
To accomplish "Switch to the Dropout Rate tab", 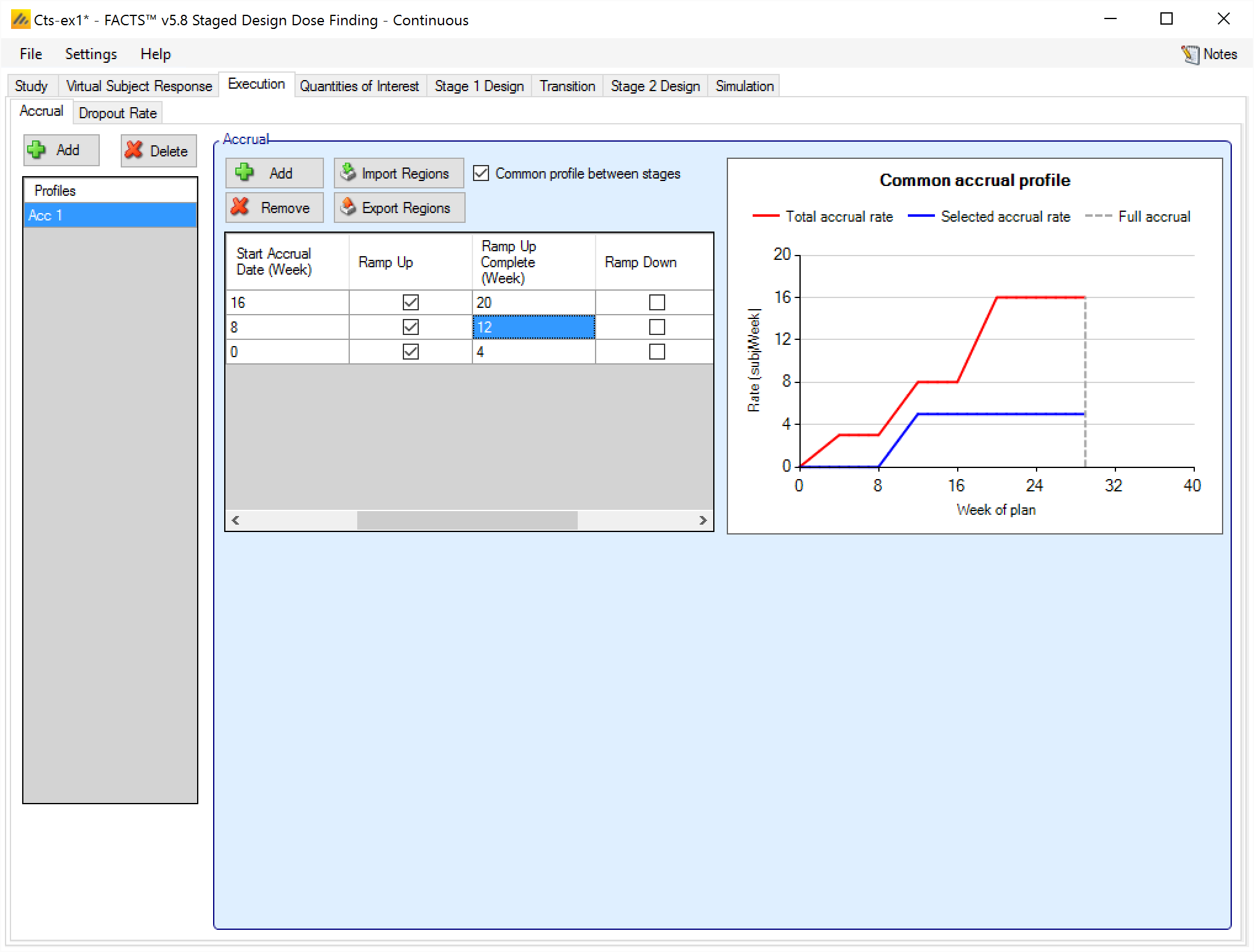I will (x=118, y=113).
